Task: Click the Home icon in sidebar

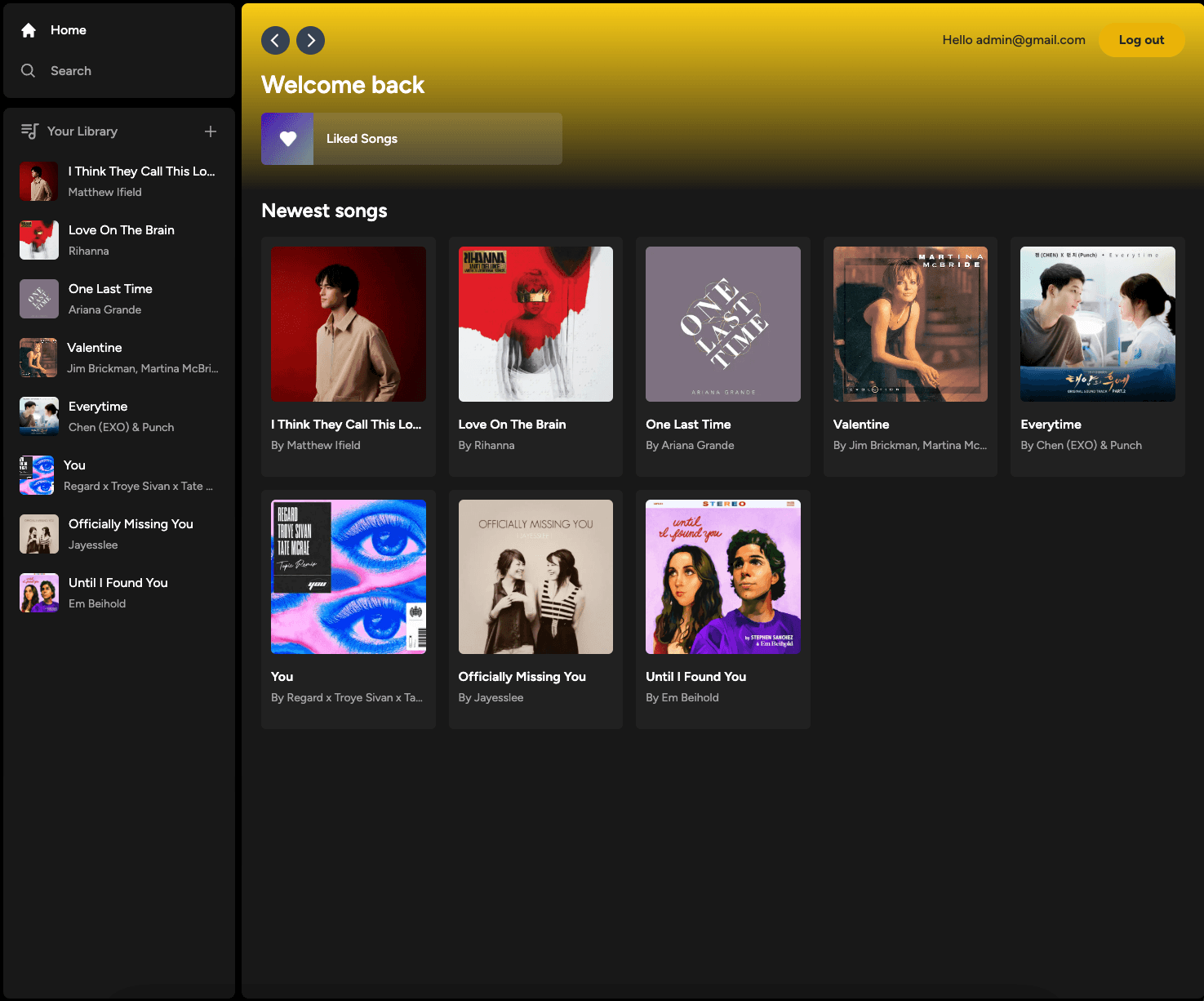Action: [x=29, y=30]
